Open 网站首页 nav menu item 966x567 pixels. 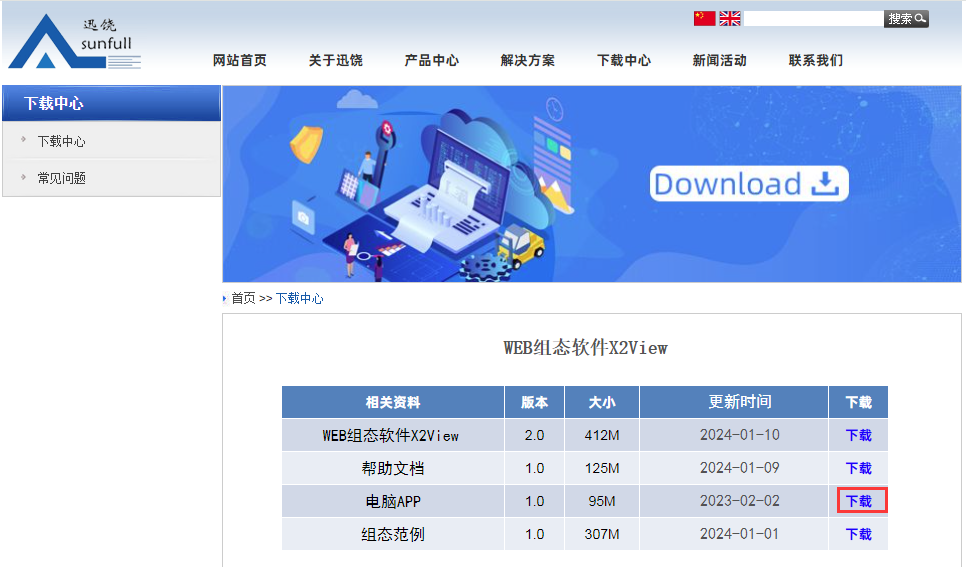tap(240, 60)
